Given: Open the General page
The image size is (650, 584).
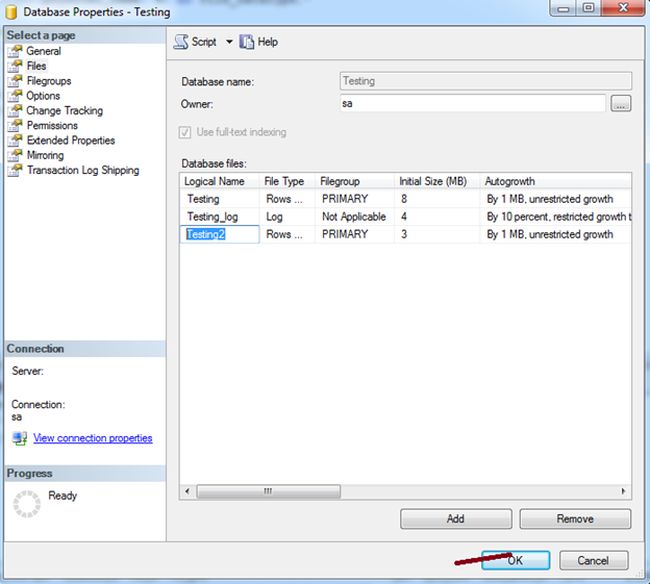Looking at the screenshot, I should click(44, 51).
